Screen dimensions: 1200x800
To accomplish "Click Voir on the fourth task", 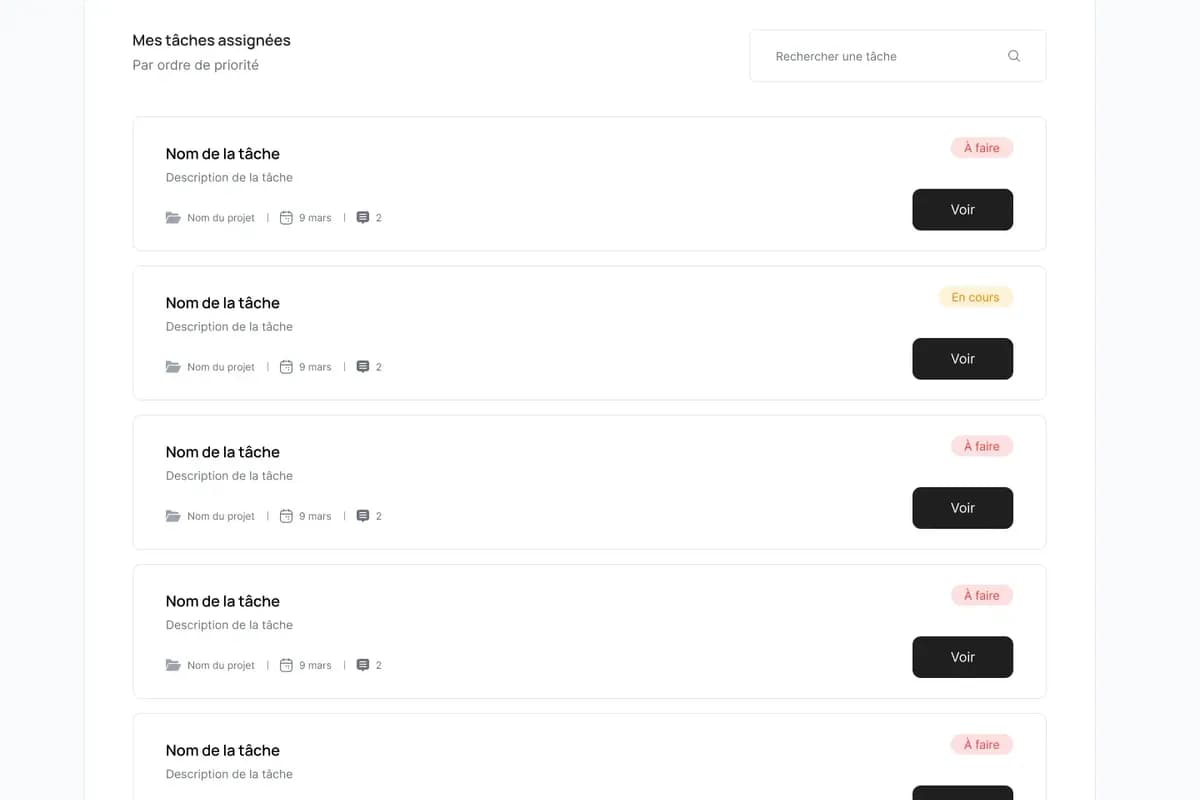I will [962, 657].
